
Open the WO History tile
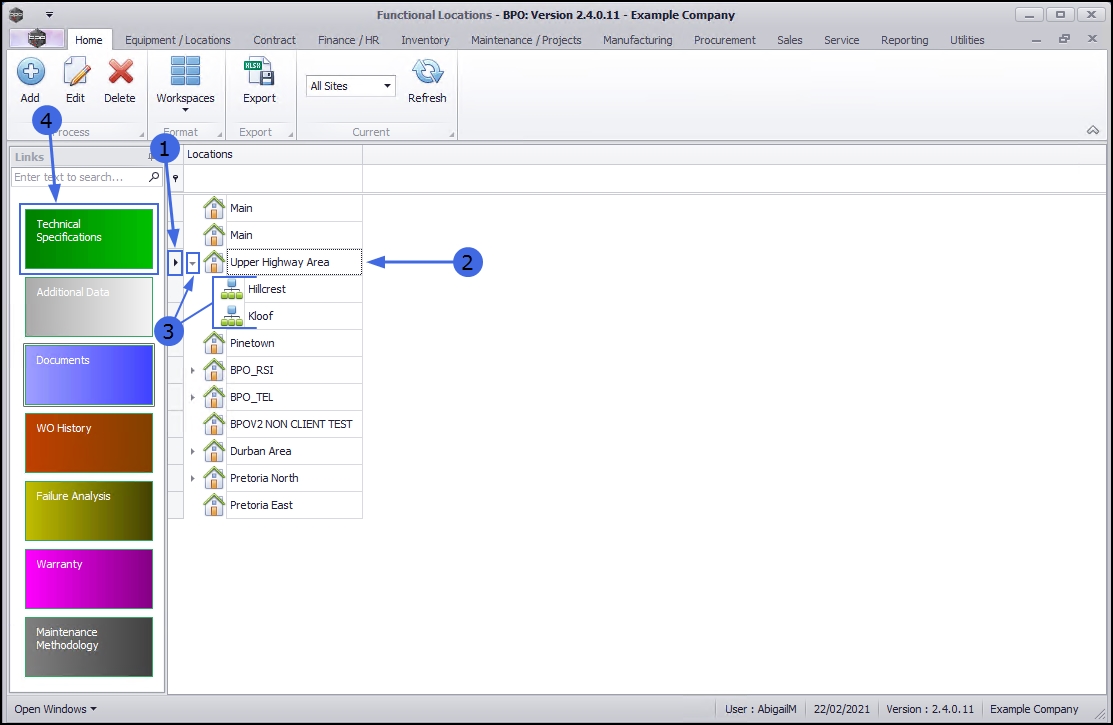tap(89, 443)
